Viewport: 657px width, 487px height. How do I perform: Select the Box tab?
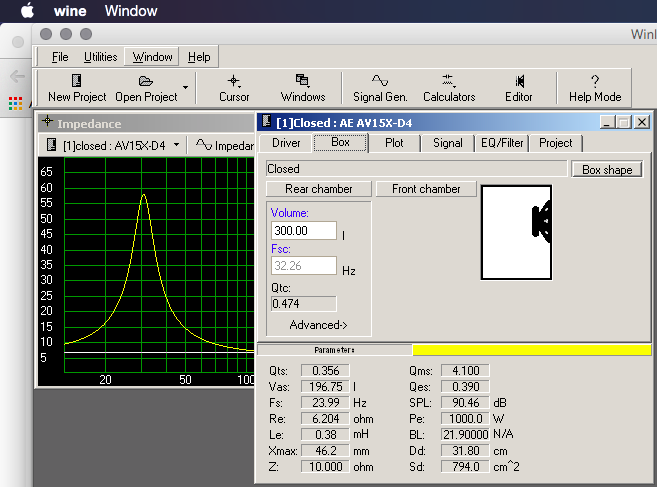point(340,142)
